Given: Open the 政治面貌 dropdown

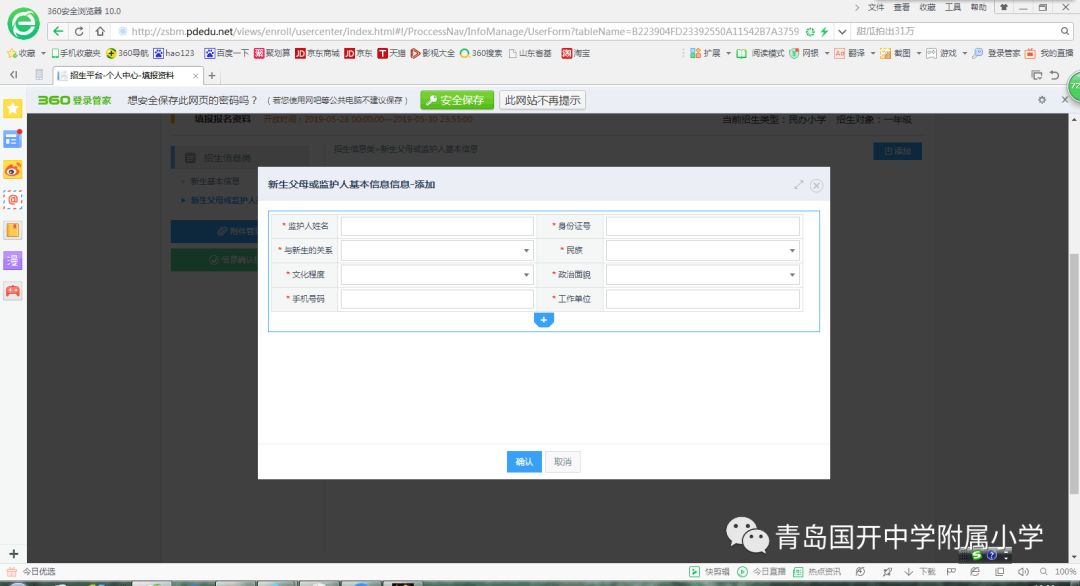Looking at the screenshot, I should pyautogui.click(x=702, y=275).
